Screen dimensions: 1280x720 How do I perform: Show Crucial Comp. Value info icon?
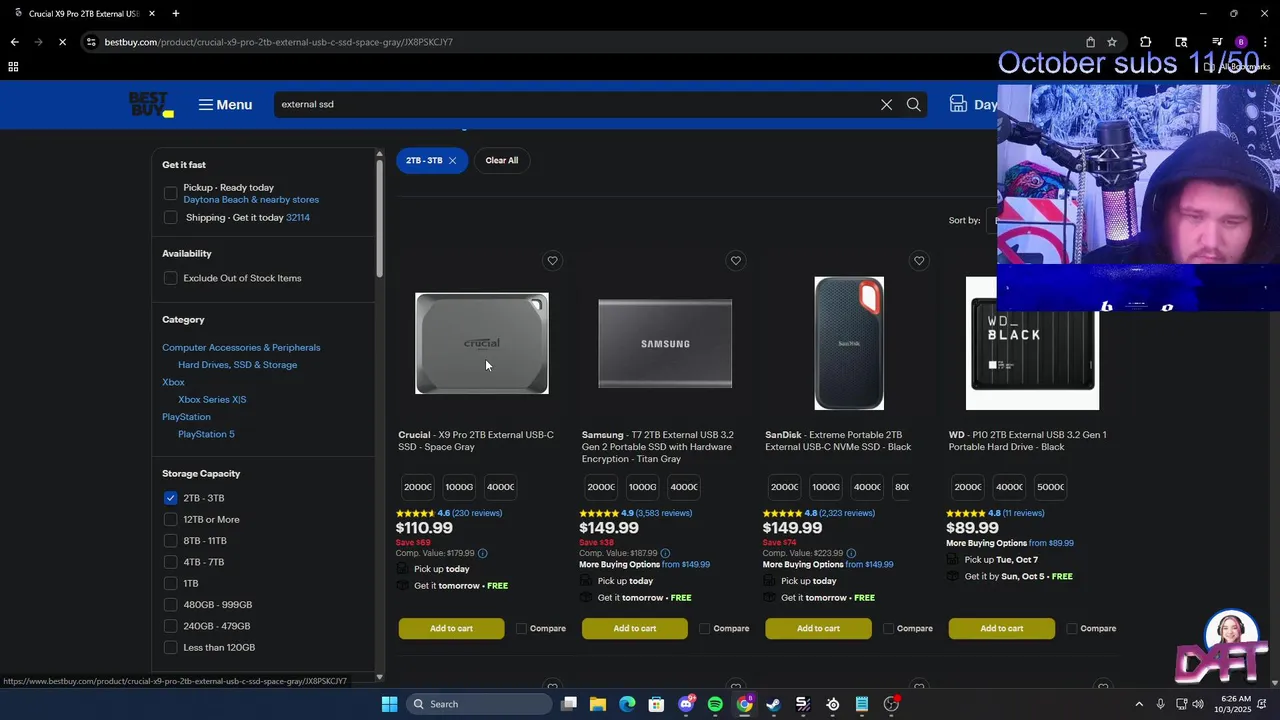(x=483, y=553)
